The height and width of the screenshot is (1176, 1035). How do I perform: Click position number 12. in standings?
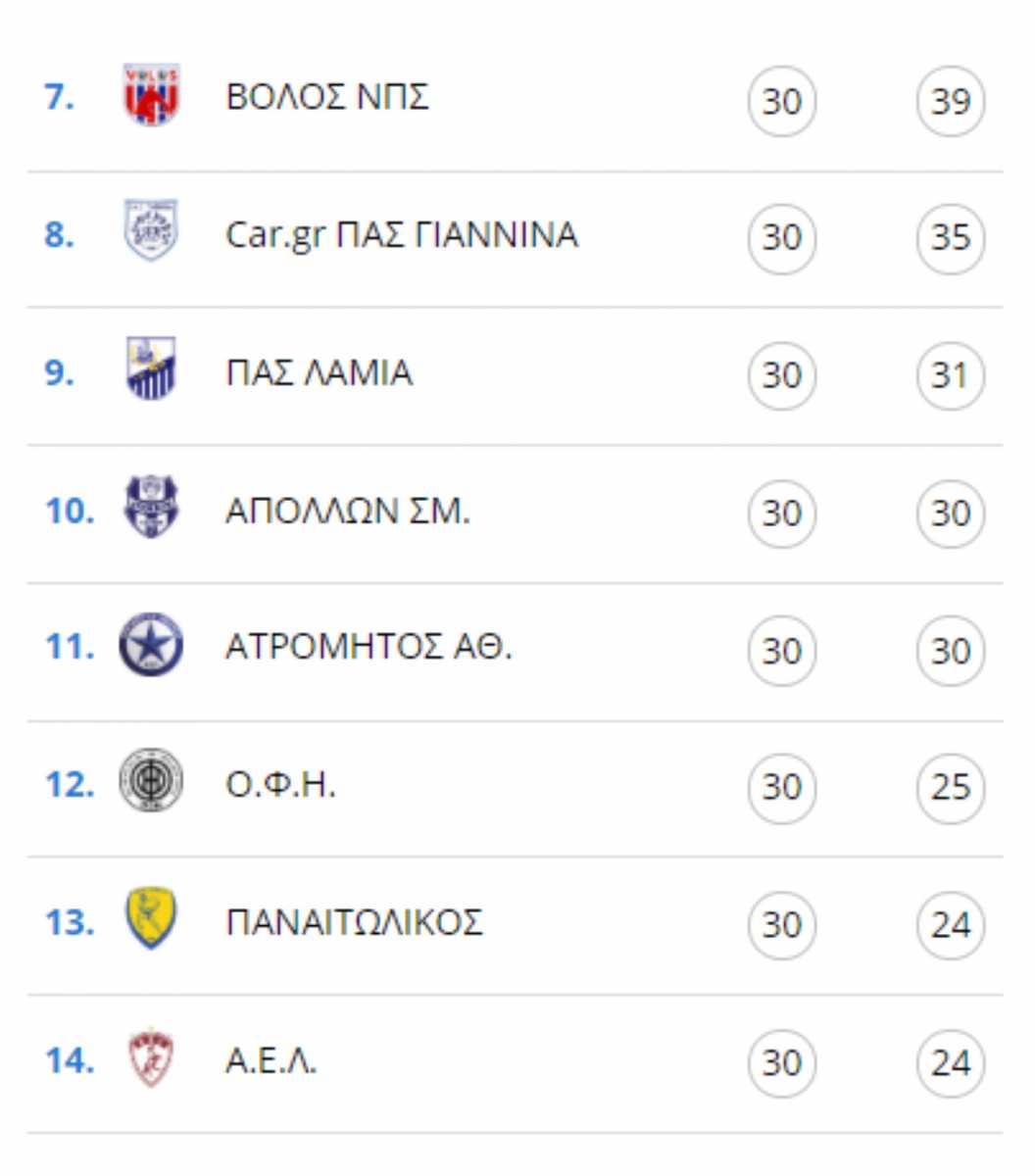point(70,784)
